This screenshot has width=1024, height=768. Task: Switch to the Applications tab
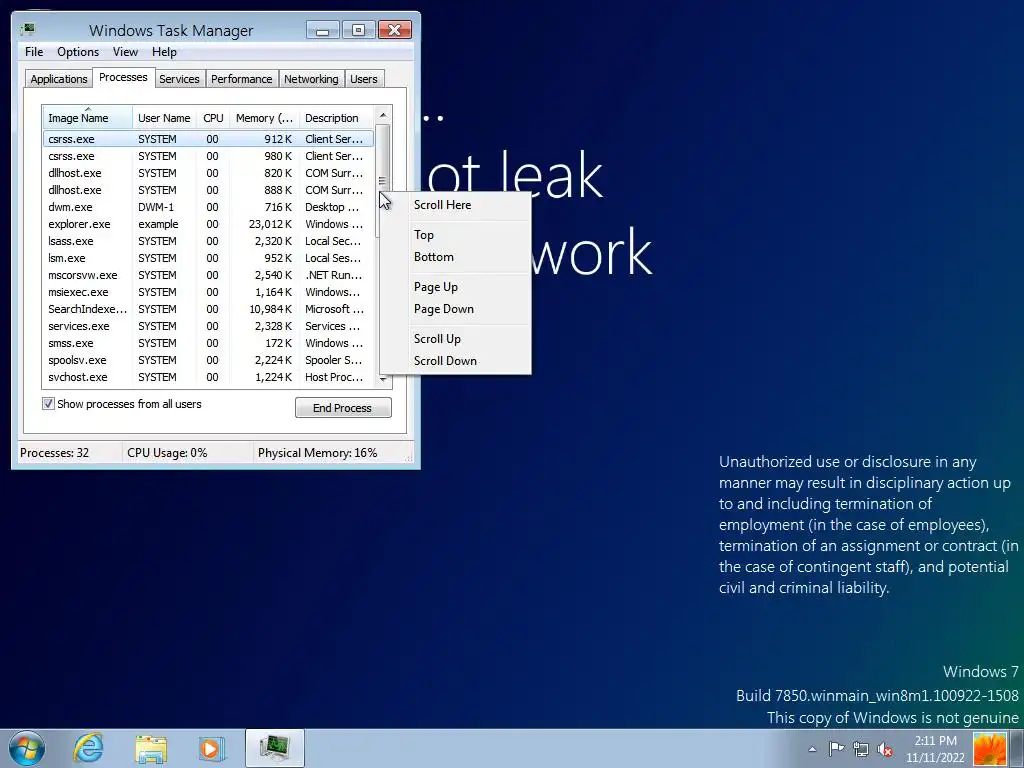click(59, 79)
